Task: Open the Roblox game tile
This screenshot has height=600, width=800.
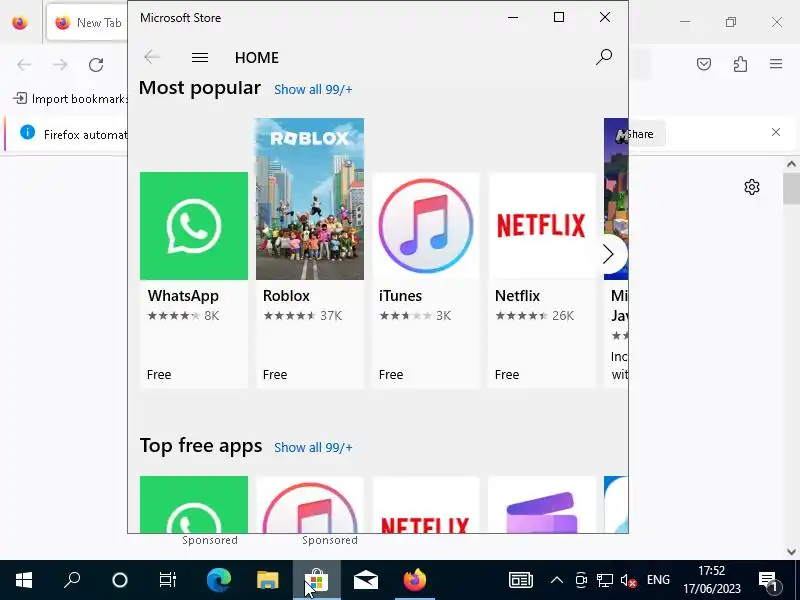Action: tap(310, 254)
